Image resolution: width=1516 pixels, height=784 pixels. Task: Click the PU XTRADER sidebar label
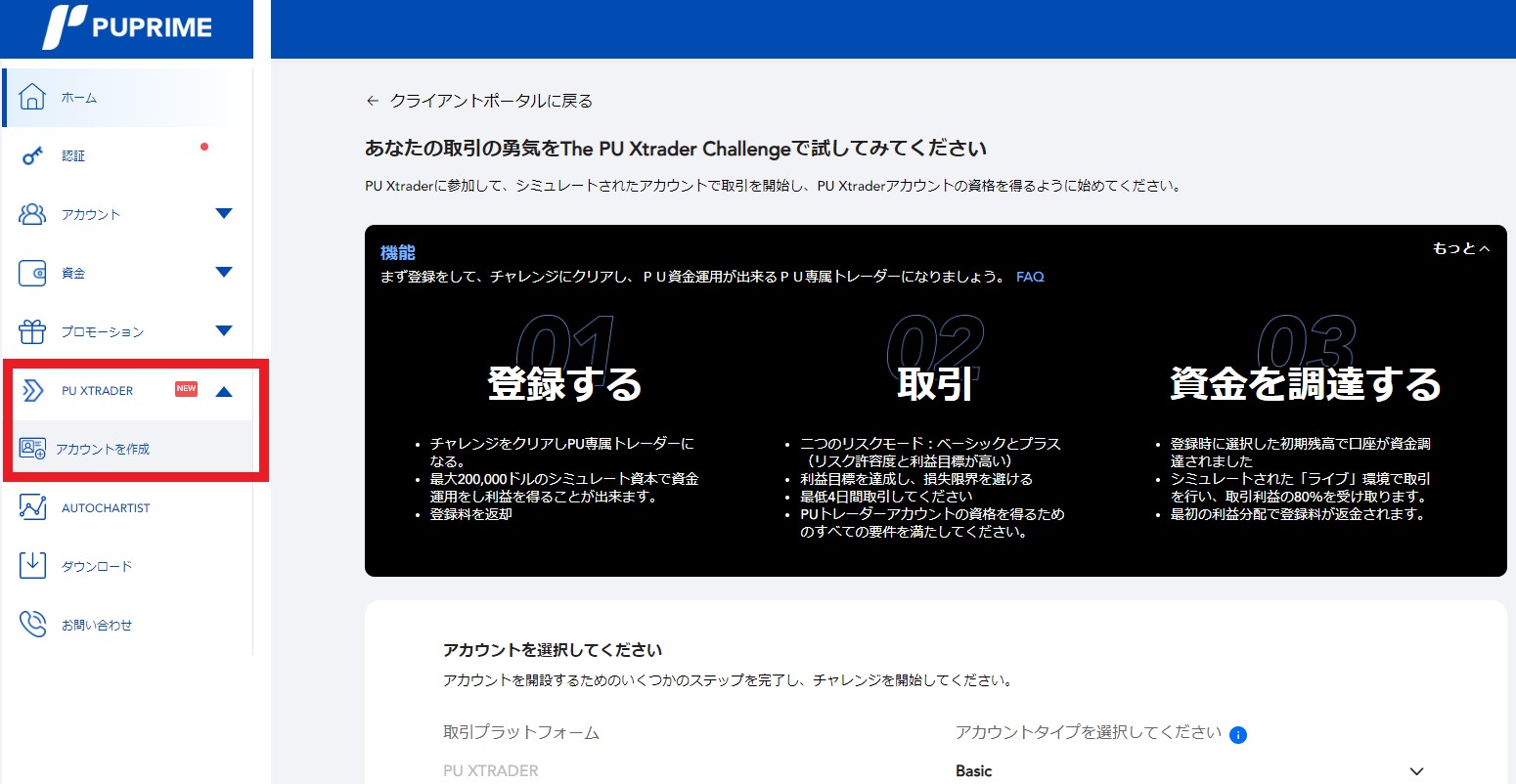point(97,391)
